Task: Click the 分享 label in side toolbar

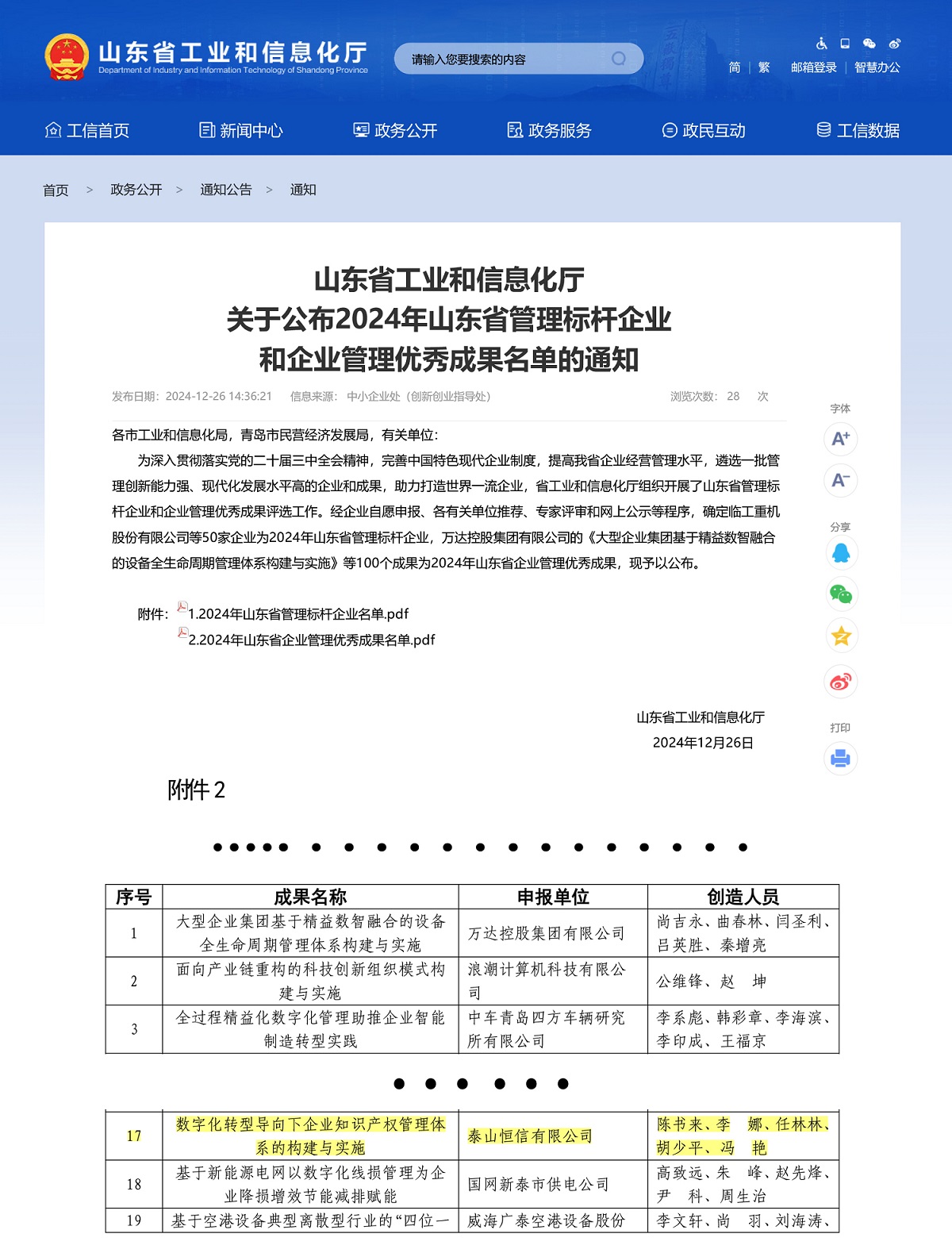Action: point(840,527)
